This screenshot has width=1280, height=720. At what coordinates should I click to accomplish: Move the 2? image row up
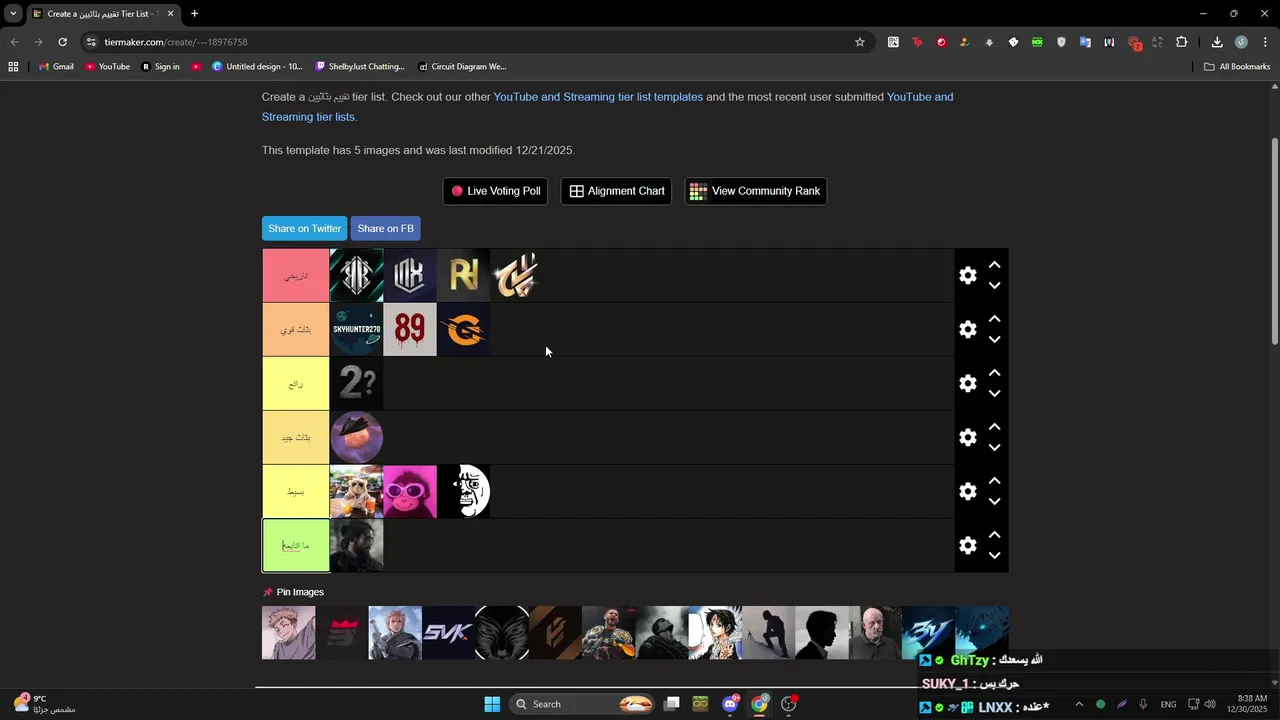point(994,373)
